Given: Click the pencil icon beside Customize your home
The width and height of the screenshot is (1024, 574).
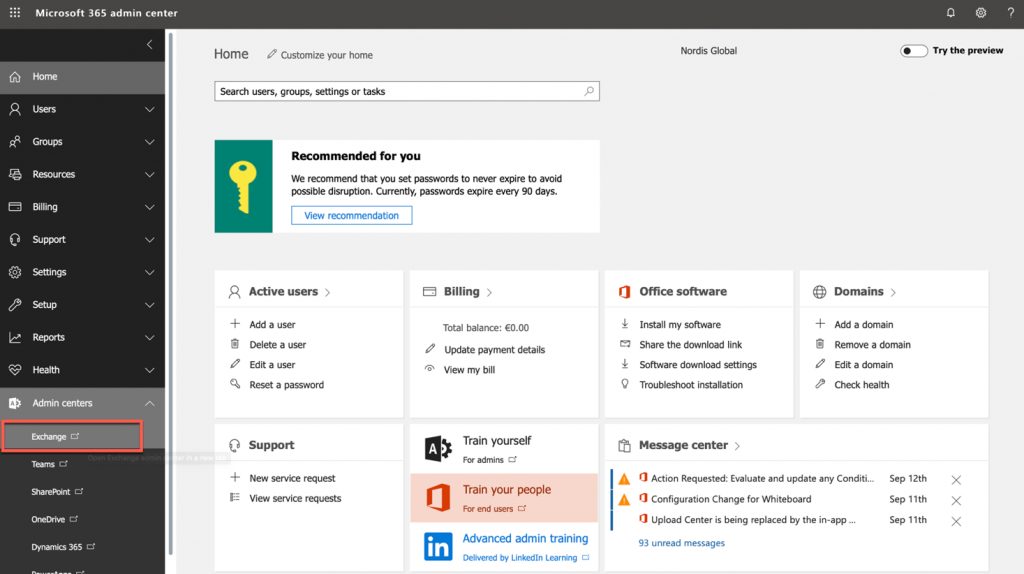Looking at the screenshot, I should [x=272, y=54].
